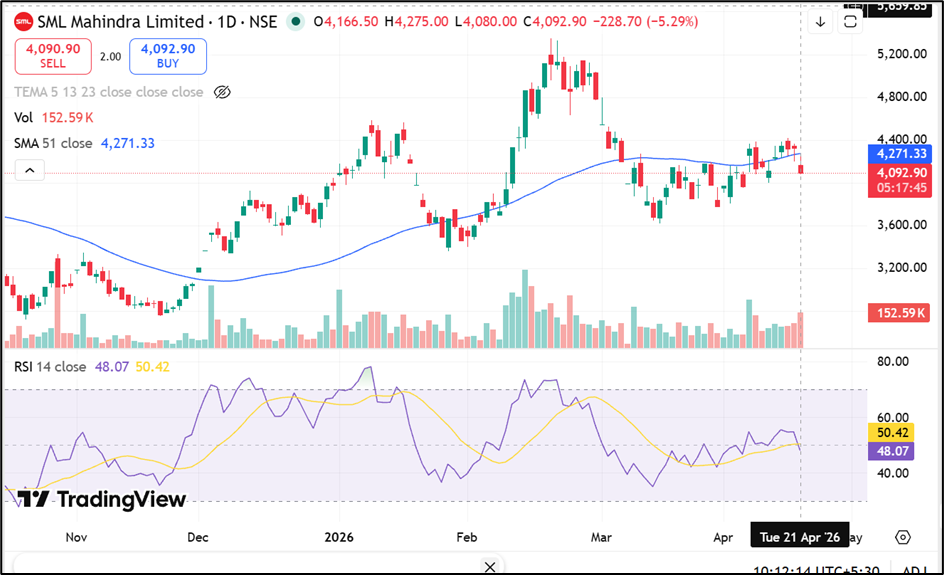Click the SML Mahindra logo icon

tap(23, 21)
